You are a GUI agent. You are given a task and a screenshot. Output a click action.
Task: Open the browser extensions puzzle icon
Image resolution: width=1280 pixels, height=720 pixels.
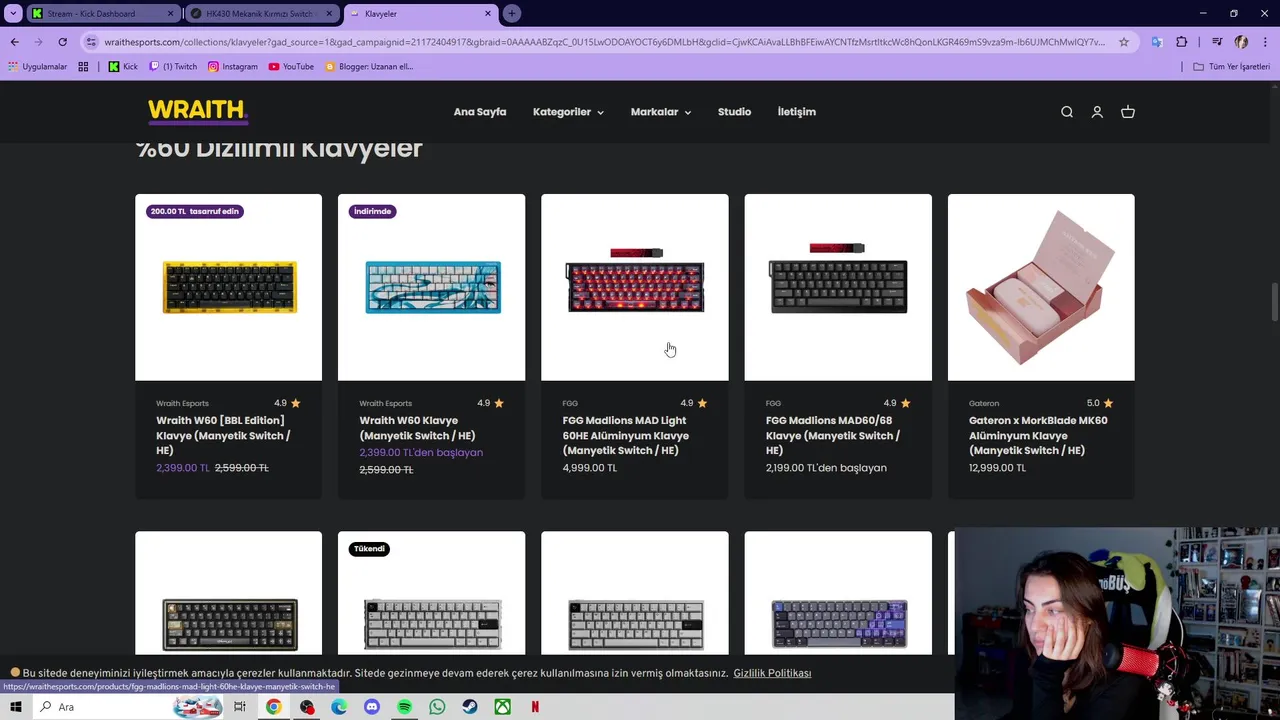pyautogui.click(x=1182, y=42)
